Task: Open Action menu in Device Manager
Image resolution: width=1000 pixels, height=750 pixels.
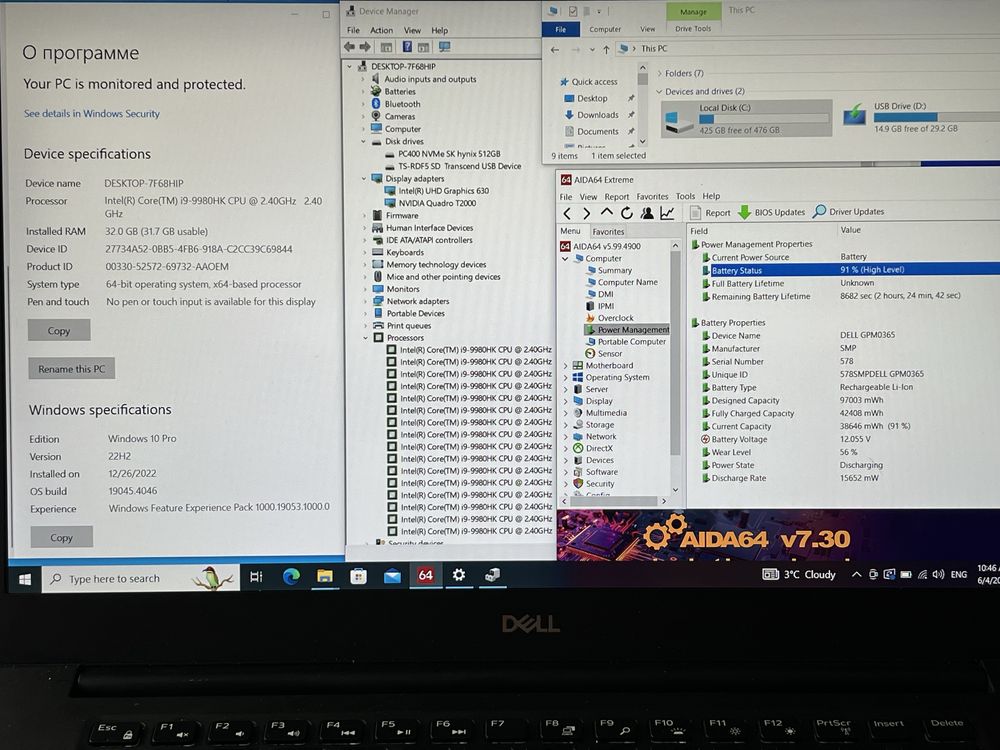Action: pyautogui.click(x=381, y=30)
